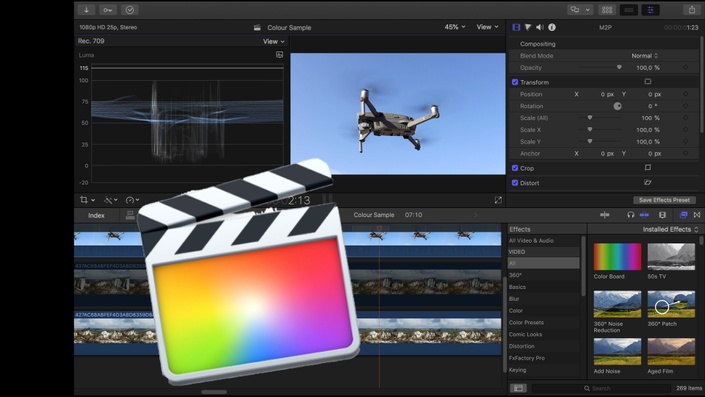Toggle snapping icon in timeline toolbar
The width and height of the screenshot is (705, 397).
(x=644, y=215)
